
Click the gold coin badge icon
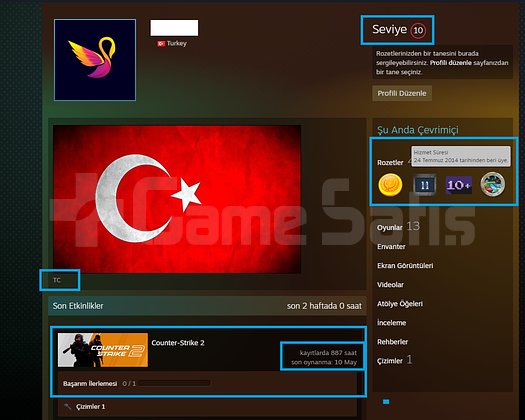[x=390, y=184]
